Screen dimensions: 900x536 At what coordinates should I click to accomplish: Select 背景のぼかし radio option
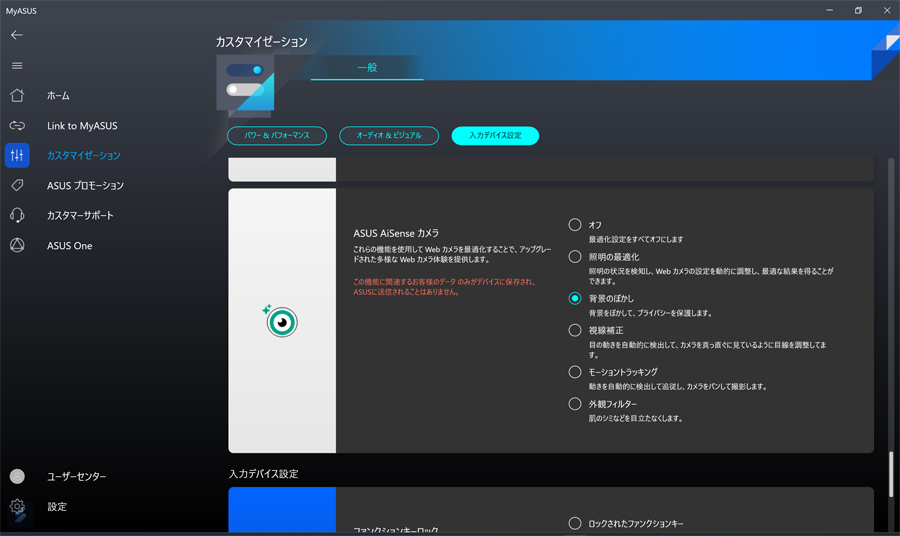(x=575, y=298)
